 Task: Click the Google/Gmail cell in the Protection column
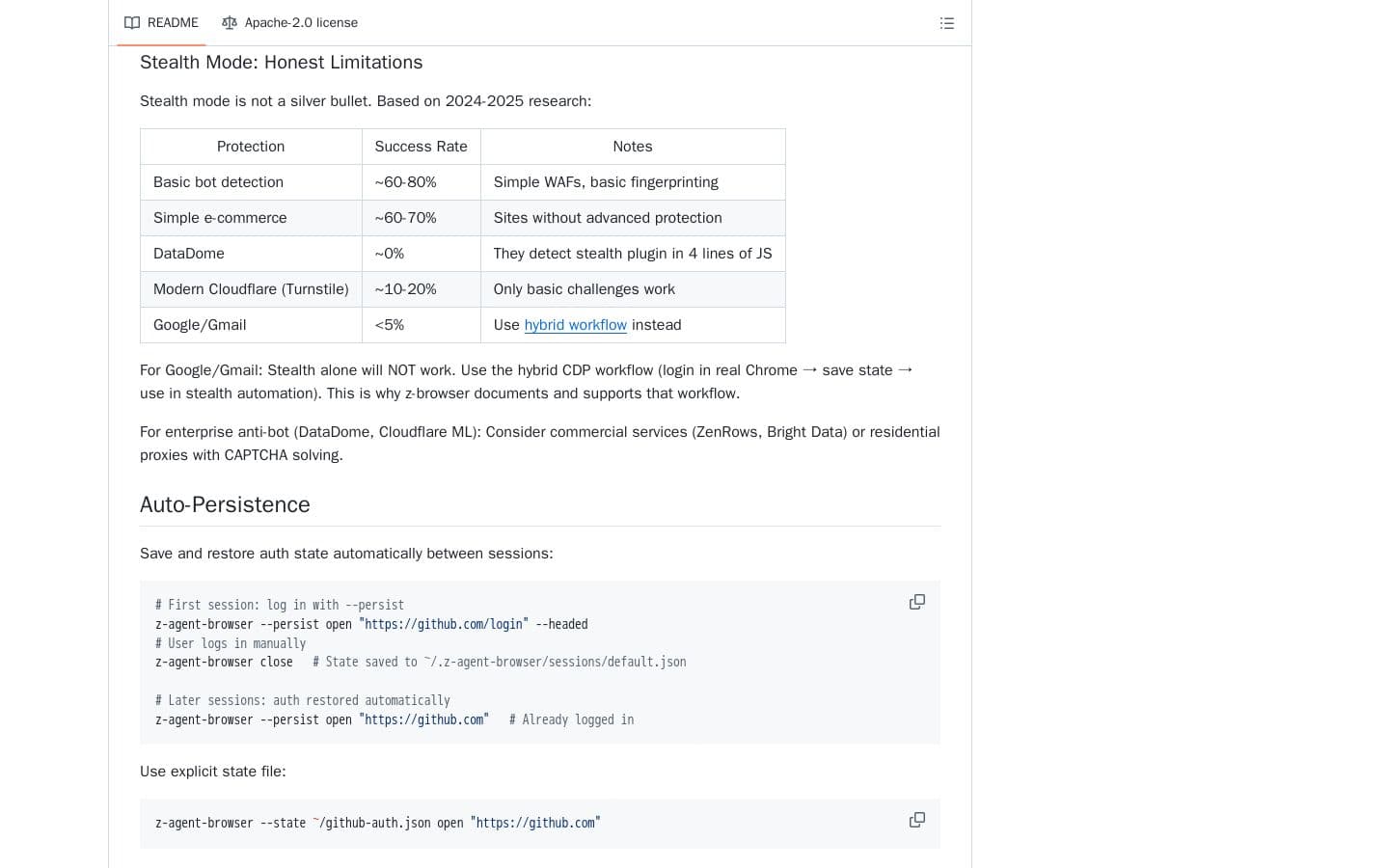tap(200, 325)
